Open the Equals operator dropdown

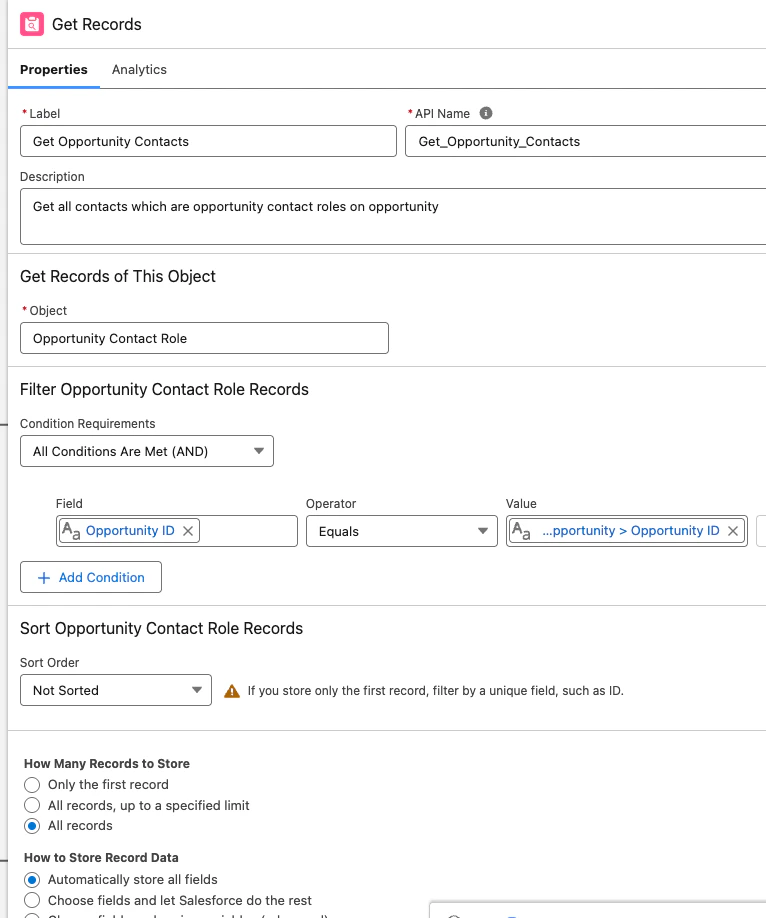coord(402,531)
